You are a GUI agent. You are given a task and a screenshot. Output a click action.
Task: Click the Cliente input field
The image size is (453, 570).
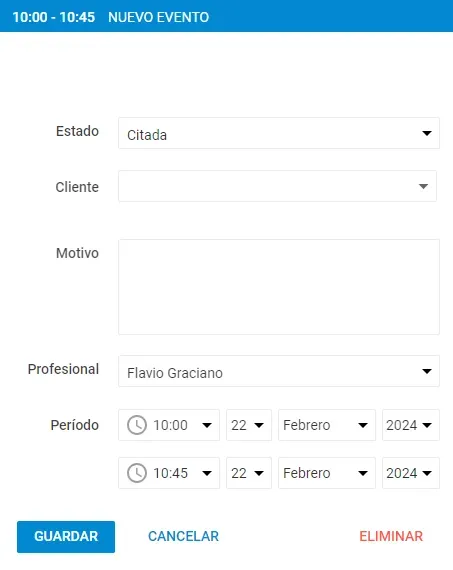277,186
